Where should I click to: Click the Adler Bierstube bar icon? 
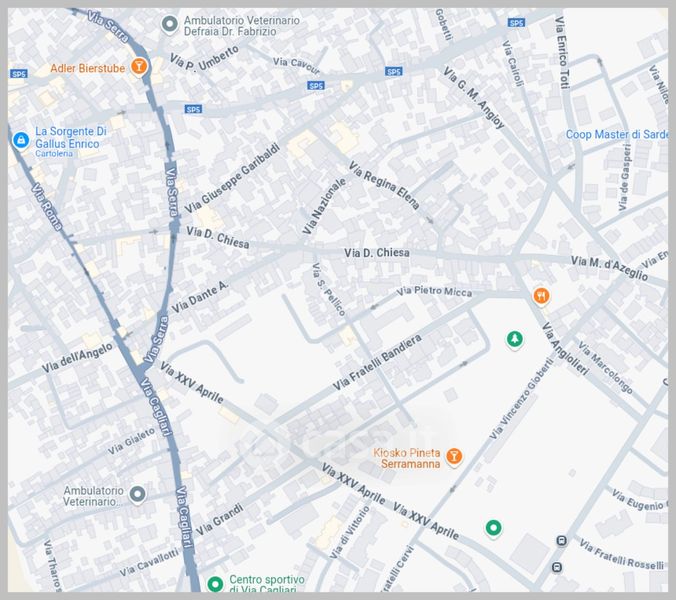coord(141,68)
